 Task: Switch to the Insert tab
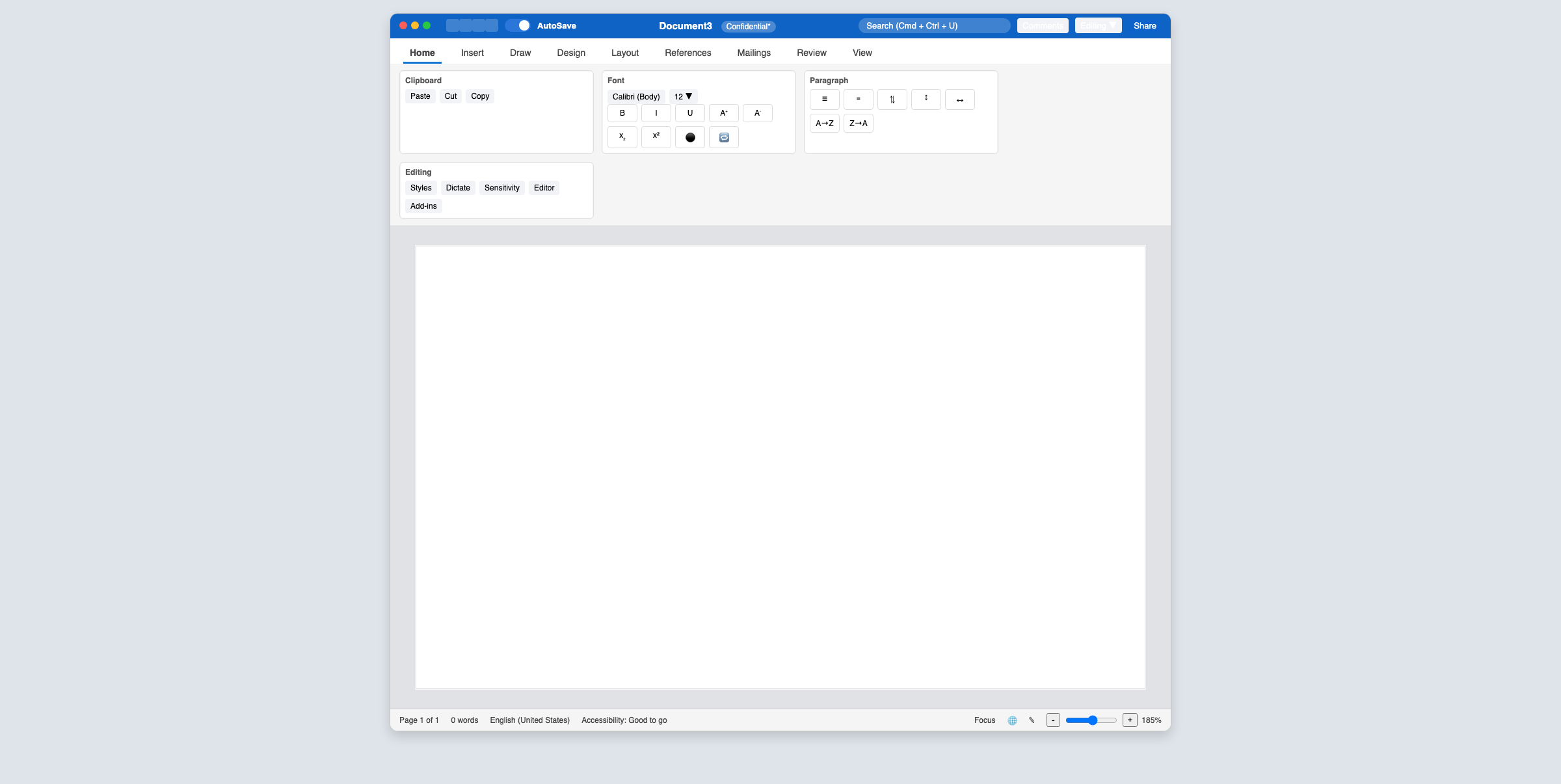coord(472,53)
